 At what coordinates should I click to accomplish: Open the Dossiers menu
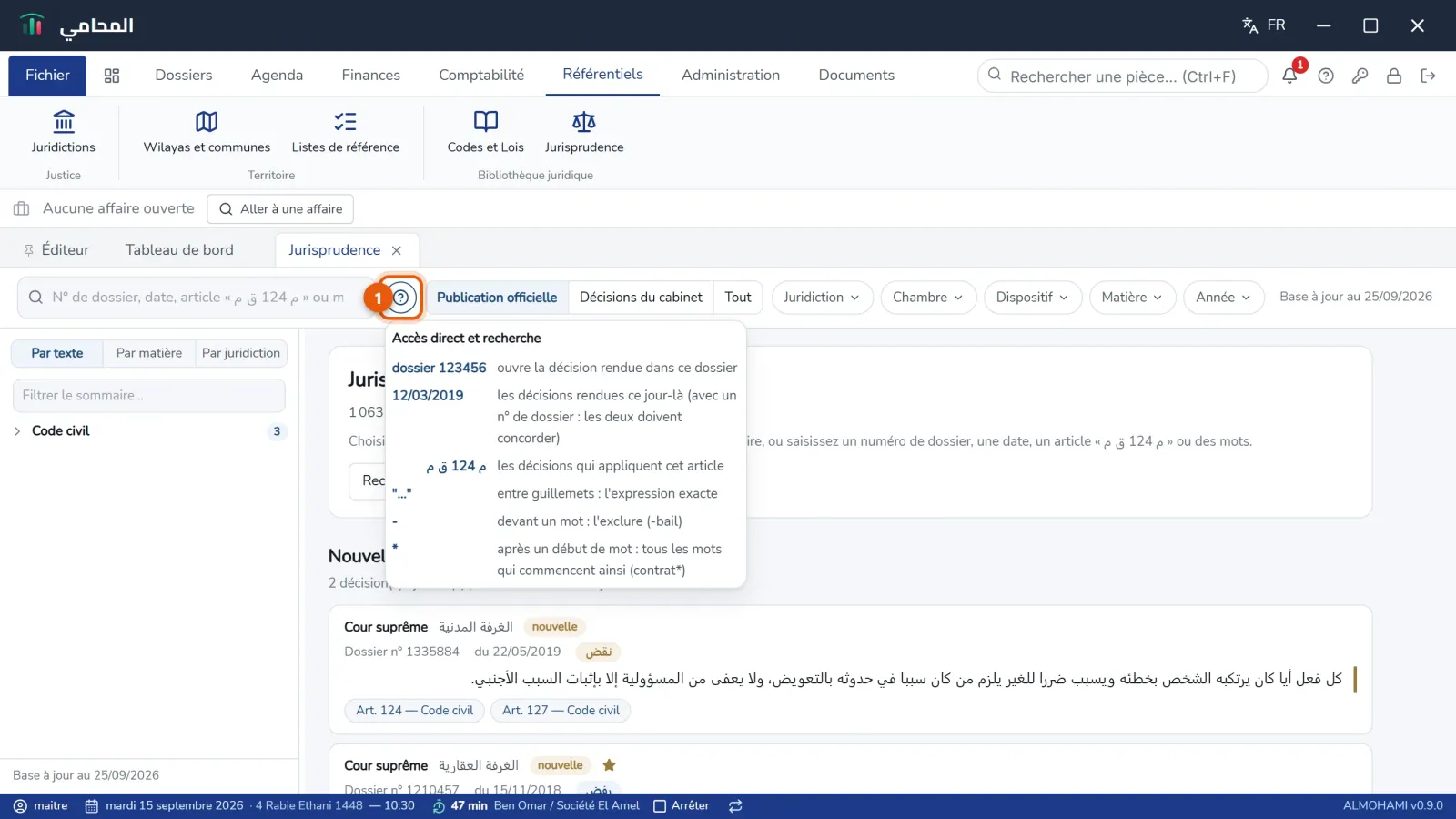click(x=184, y=76)
